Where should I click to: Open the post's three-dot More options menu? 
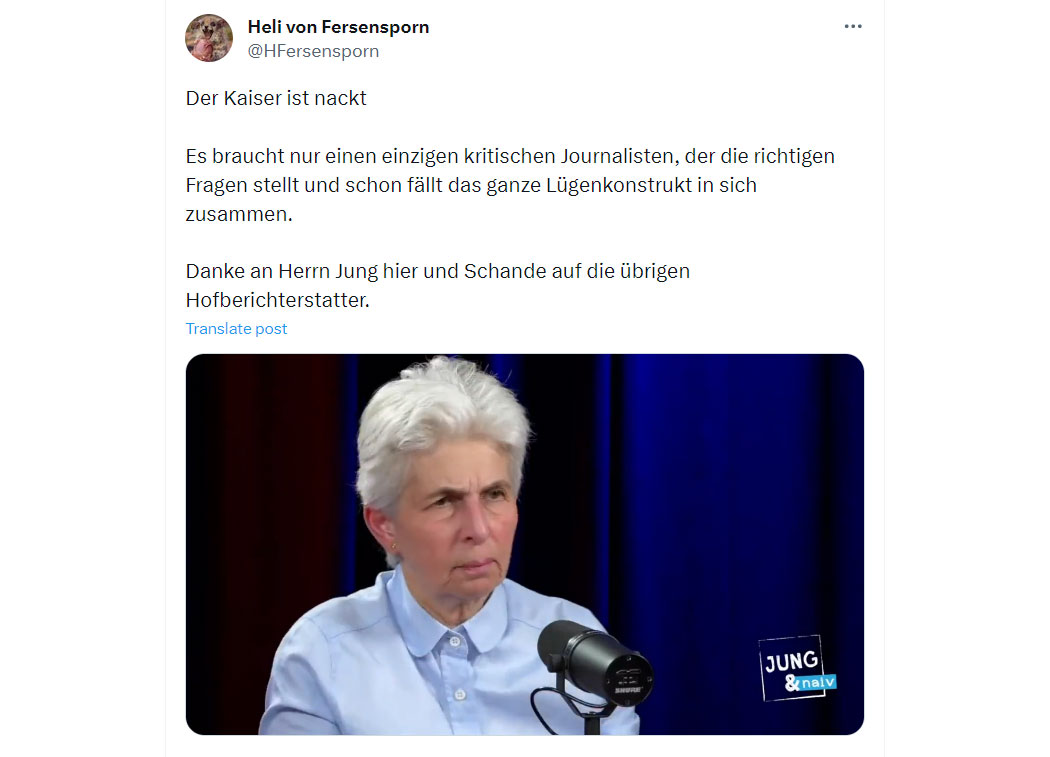click(x=852, y=26)
